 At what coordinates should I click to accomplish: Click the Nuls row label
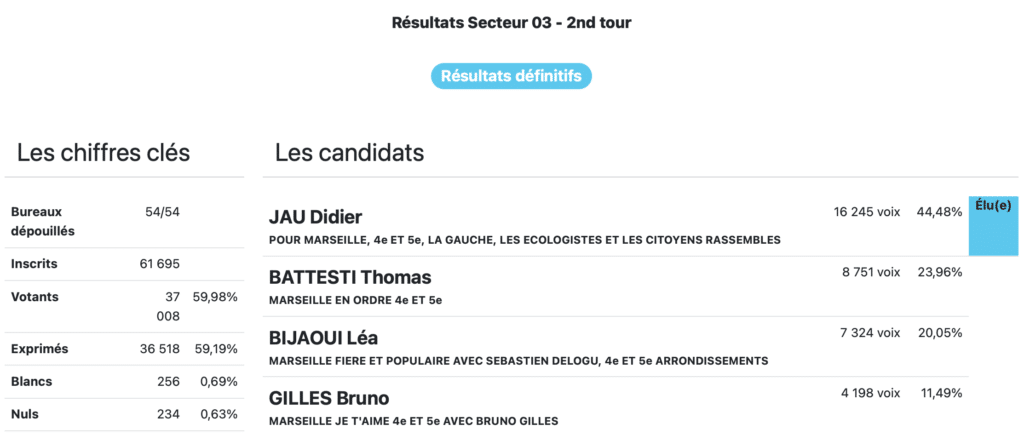click(x=25, y=414)
